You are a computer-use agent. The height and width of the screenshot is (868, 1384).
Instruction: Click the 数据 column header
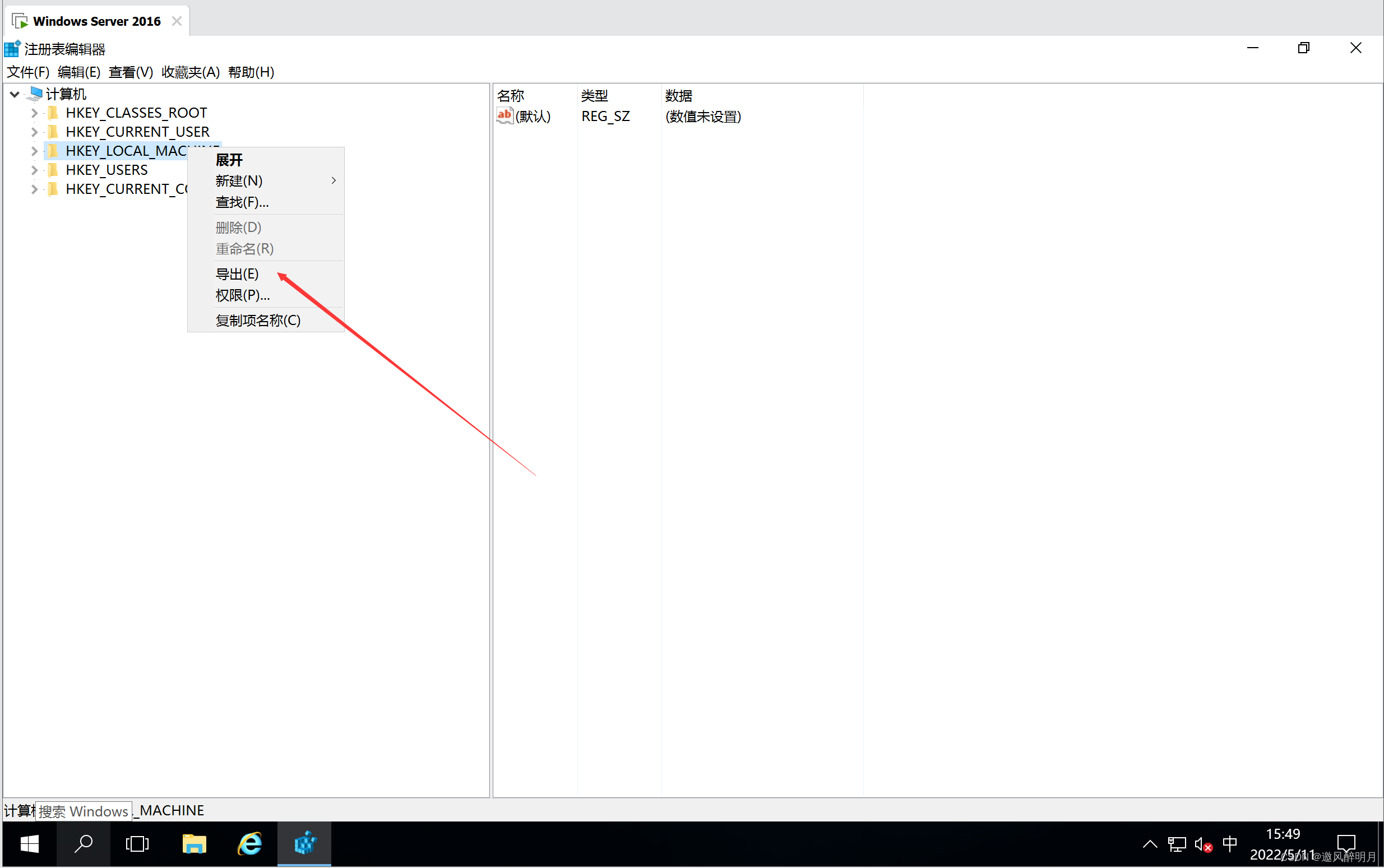click(x=762, y=95)
